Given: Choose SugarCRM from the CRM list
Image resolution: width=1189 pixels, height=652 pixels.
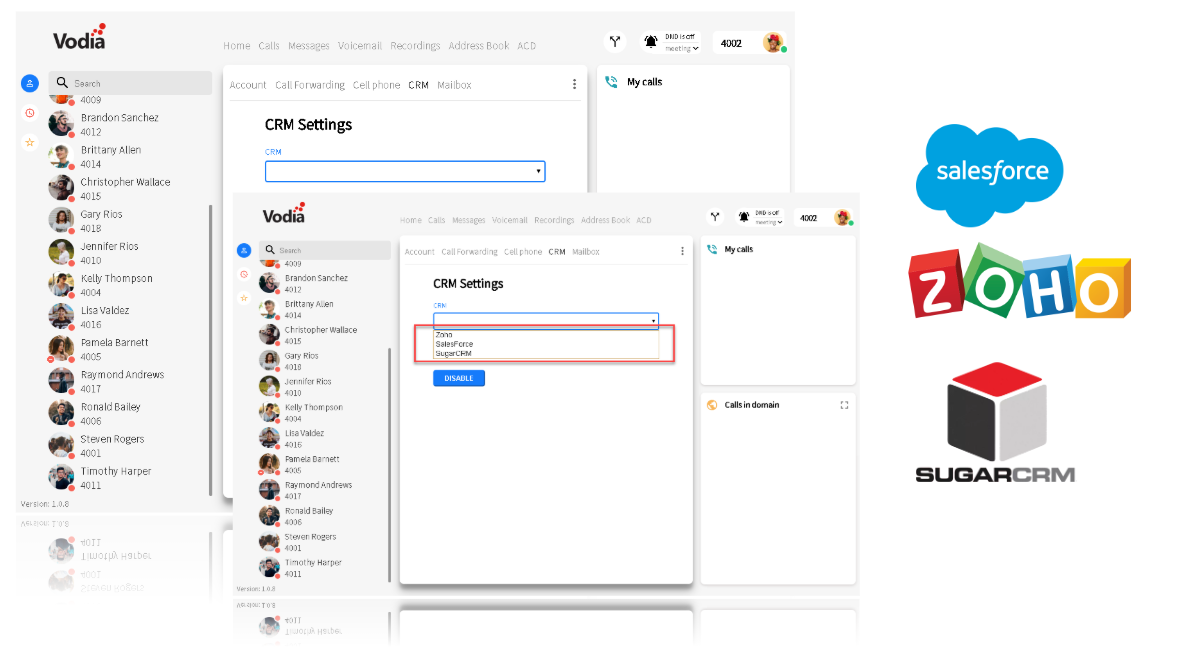Looking at the screenshot, I should click(x=453, y=353).
